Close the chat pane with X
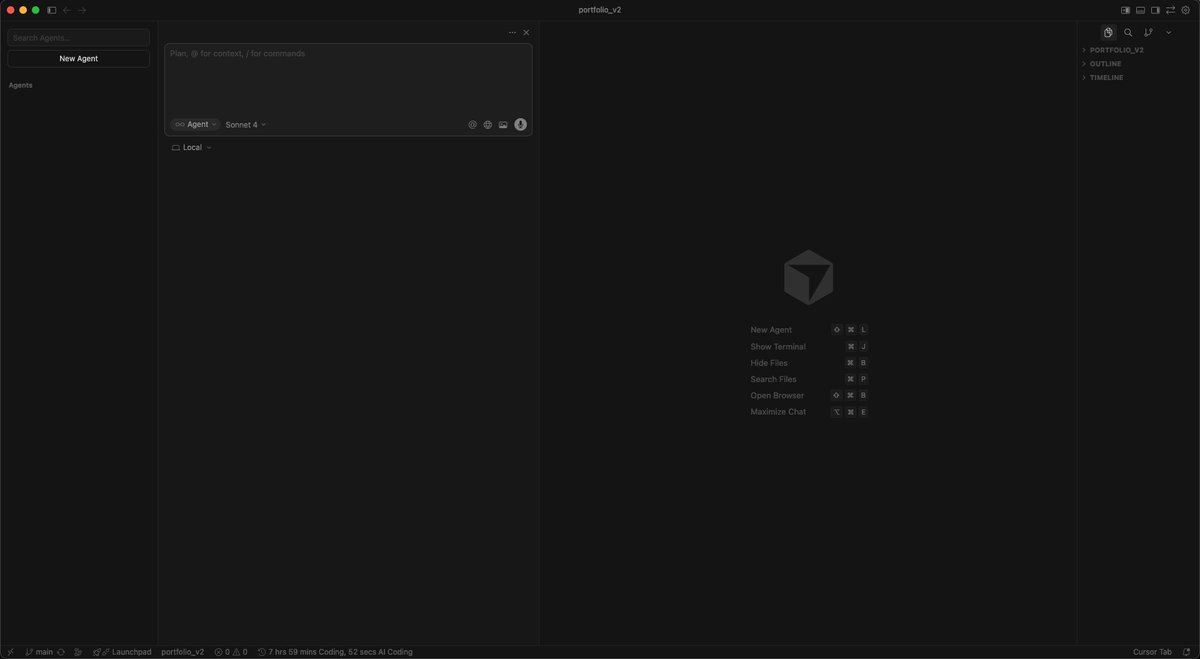This screenshot has width=1200, height=659. (526, 33)
